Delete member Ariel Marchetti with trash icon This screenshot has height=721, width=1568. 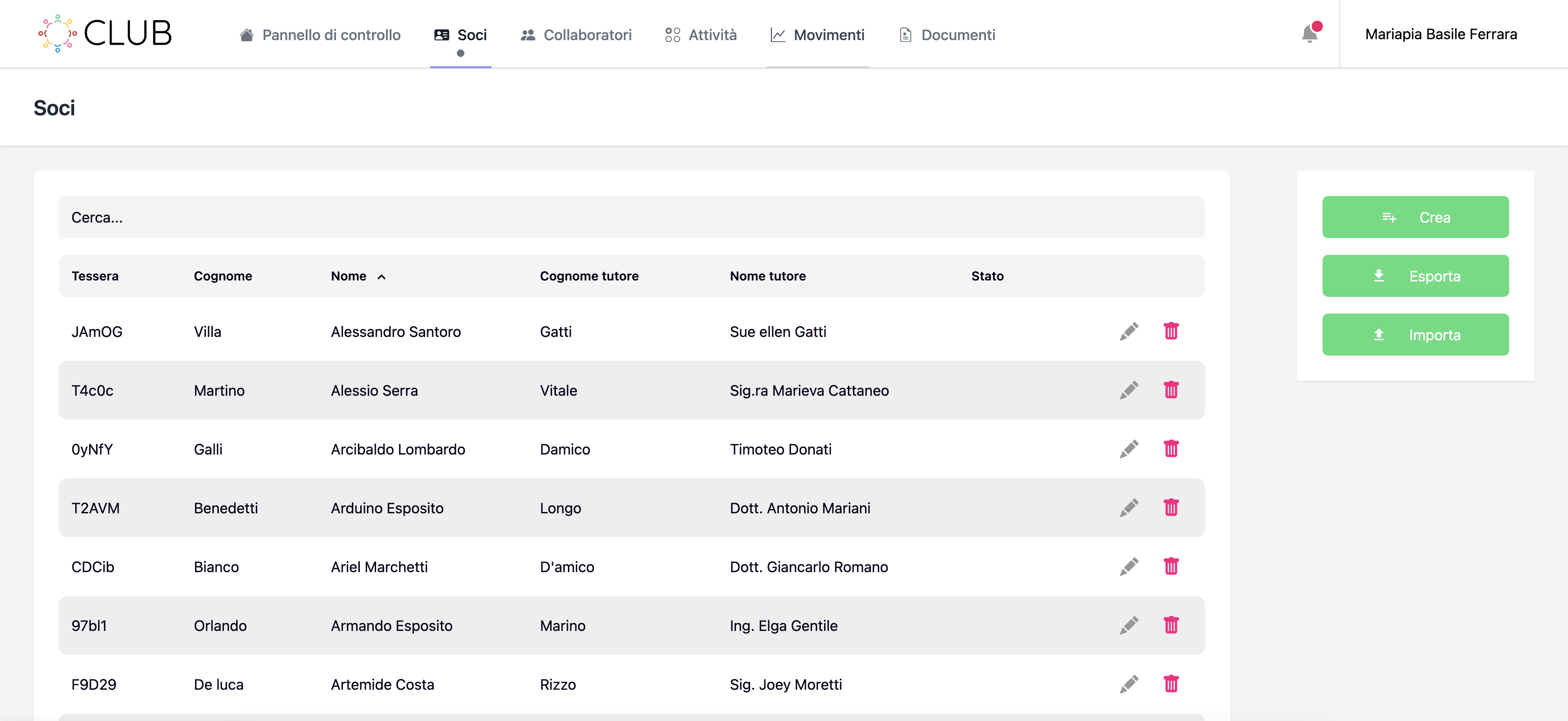1171,567
